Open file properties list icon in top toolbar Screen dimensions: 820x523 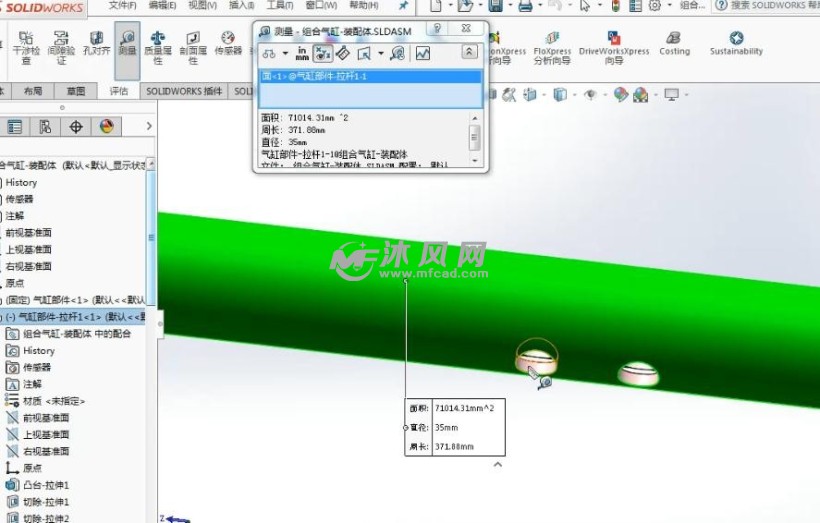coord(635,6)
